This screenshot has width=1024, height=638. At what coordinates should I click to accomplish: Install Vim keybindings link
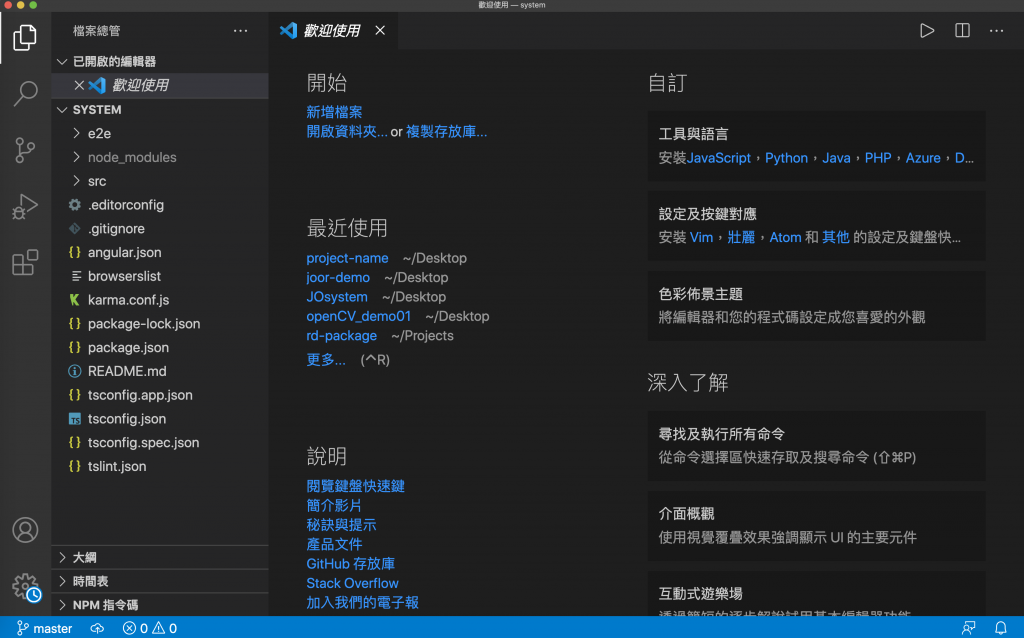(701, 238)
